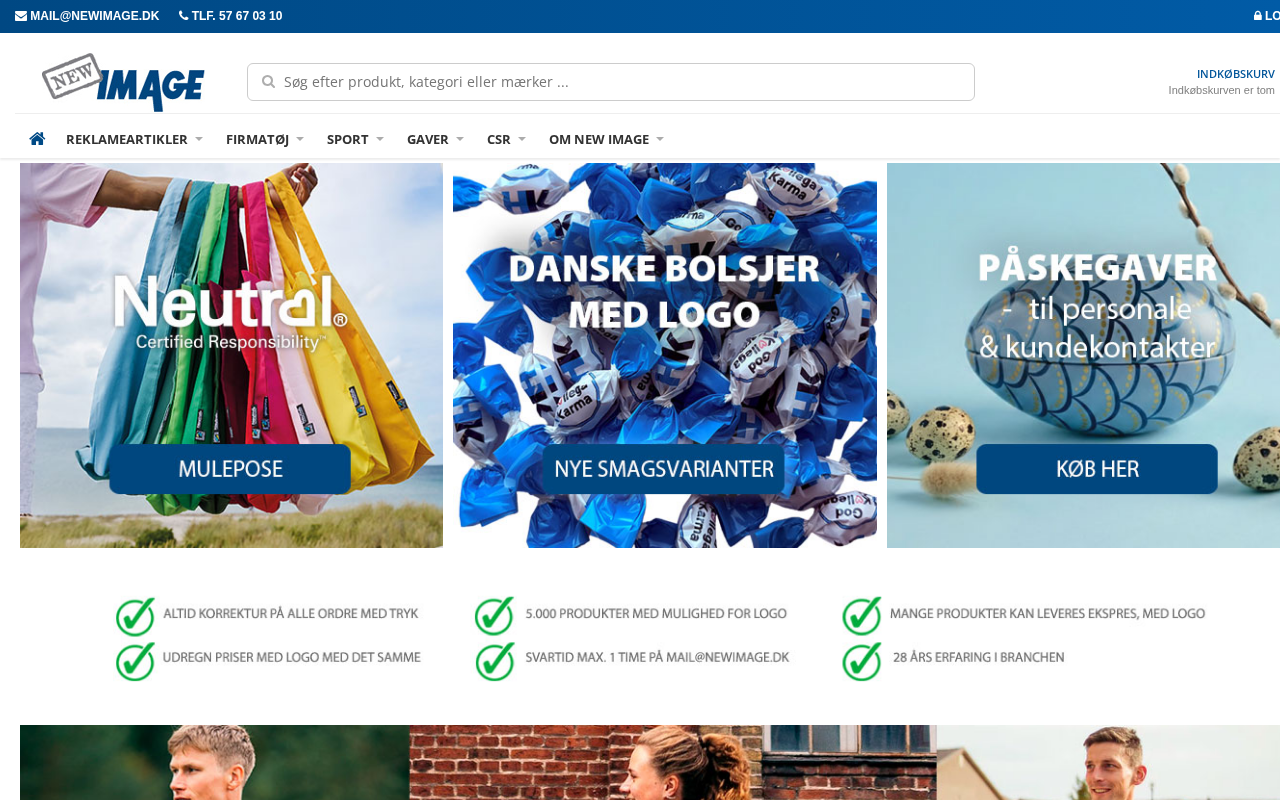
Task: Focus the product search input field
Action: click(611, 82)
